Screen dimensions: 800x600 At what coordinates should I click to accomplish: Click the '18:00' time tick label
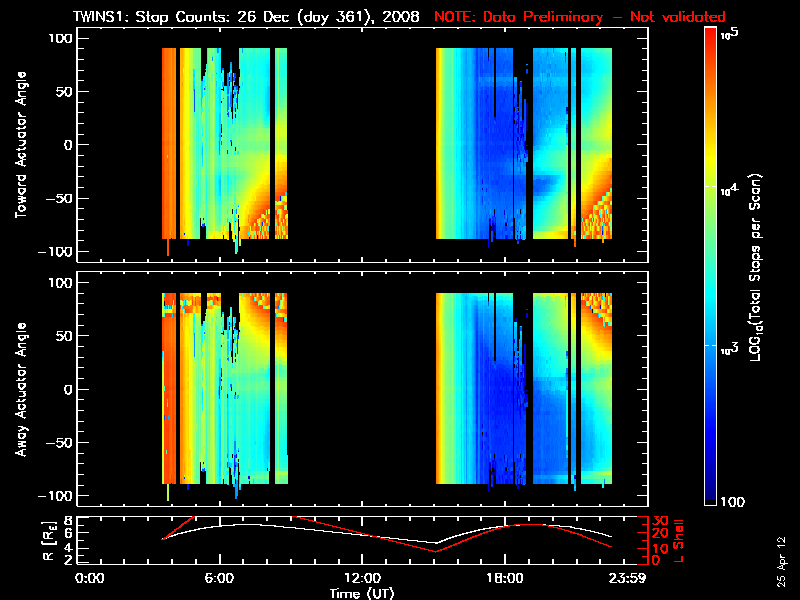click(x=505, y=579)
